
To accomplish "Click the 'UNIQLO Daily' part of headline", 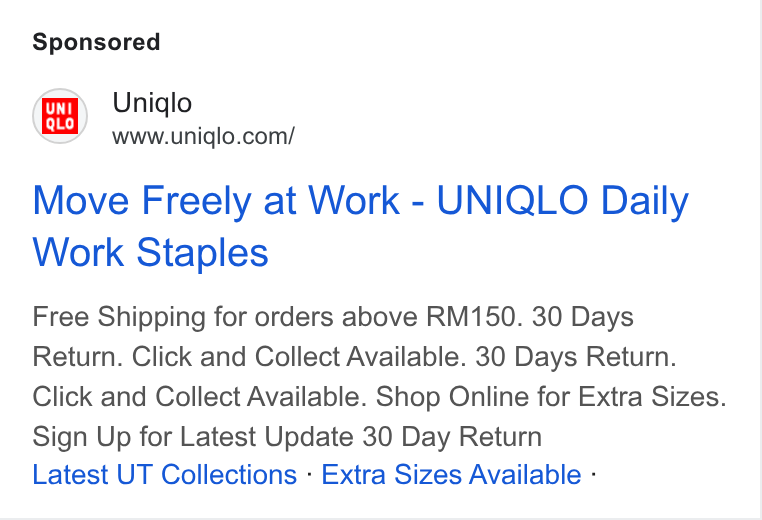I will (x=563, y=201).
